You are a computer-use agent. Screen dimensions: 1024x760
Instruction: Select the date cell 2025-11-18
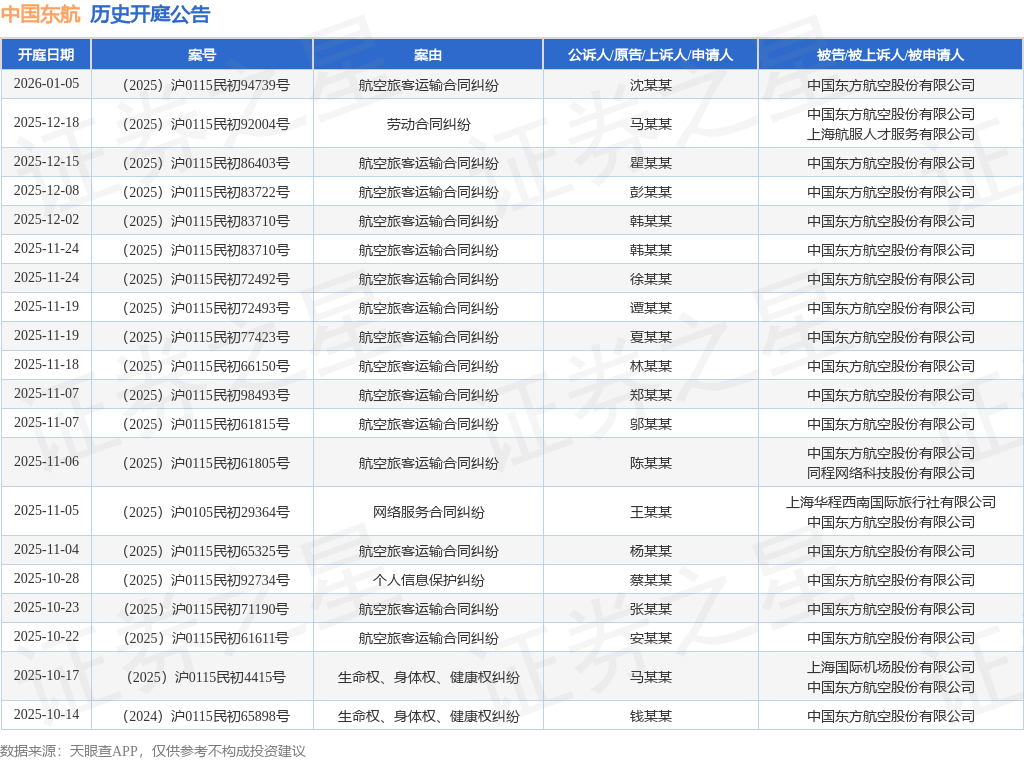(46, 364)
